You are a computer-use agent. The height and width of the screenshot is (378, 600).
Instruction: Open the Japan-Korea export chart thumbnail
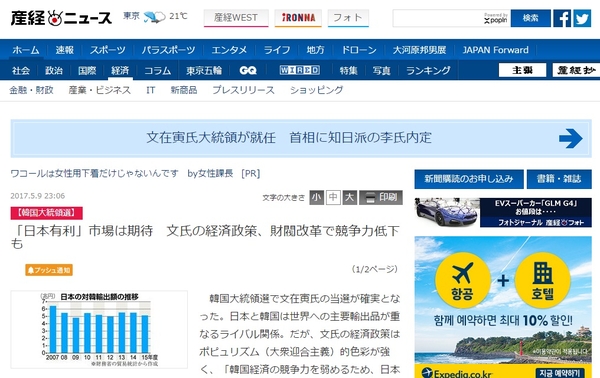click(x=99, y=329)
